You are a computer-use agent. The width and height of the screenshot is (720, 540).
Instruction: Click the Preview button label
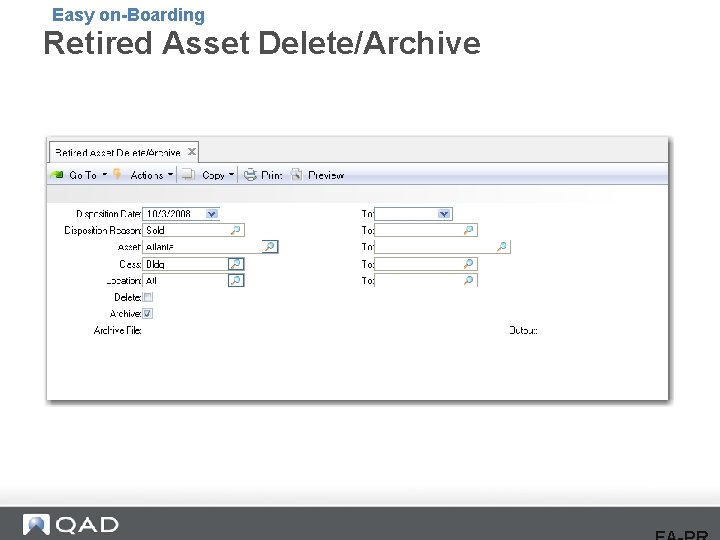(326, 175)
